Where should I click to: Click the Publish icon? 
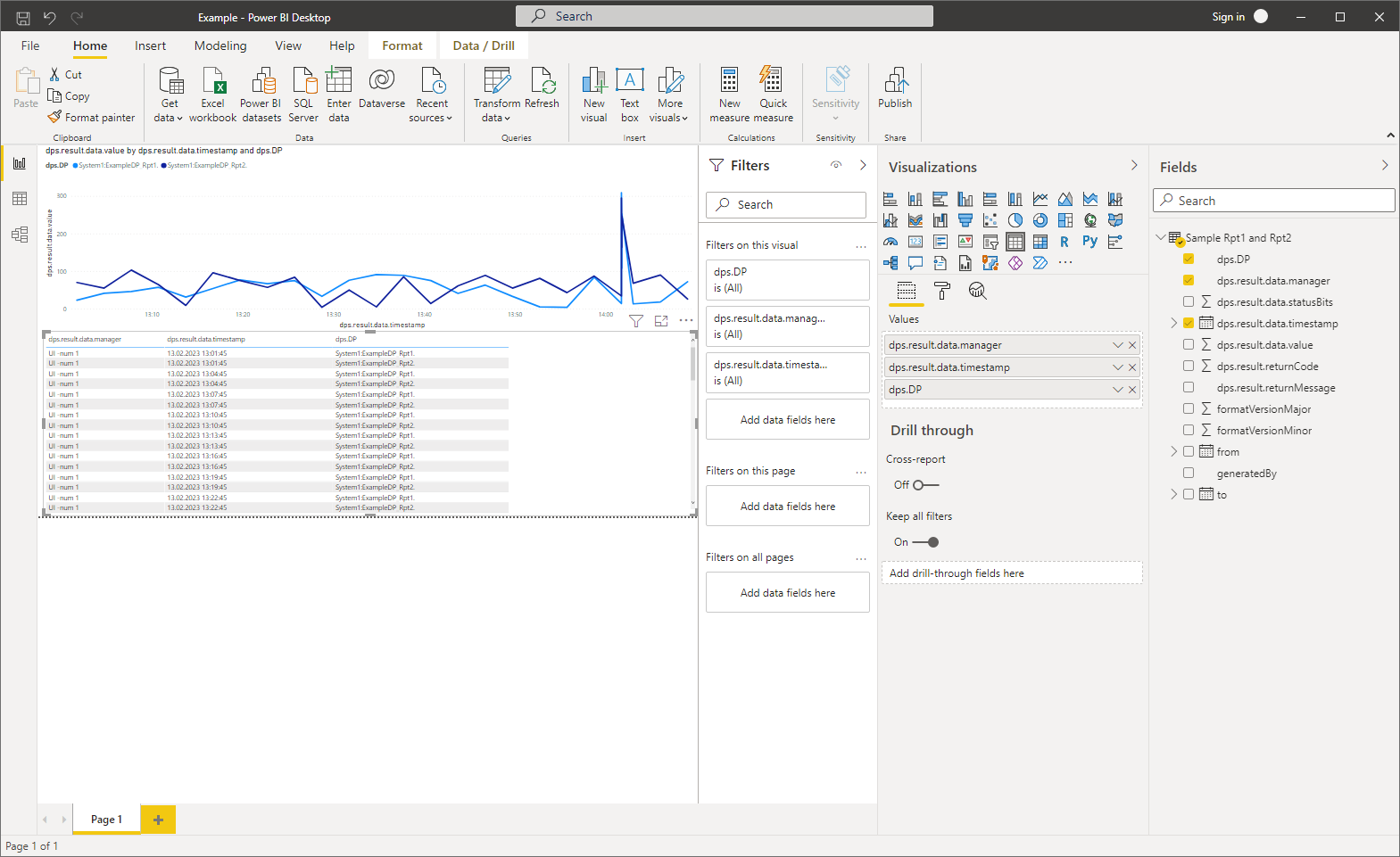(895, 87)
